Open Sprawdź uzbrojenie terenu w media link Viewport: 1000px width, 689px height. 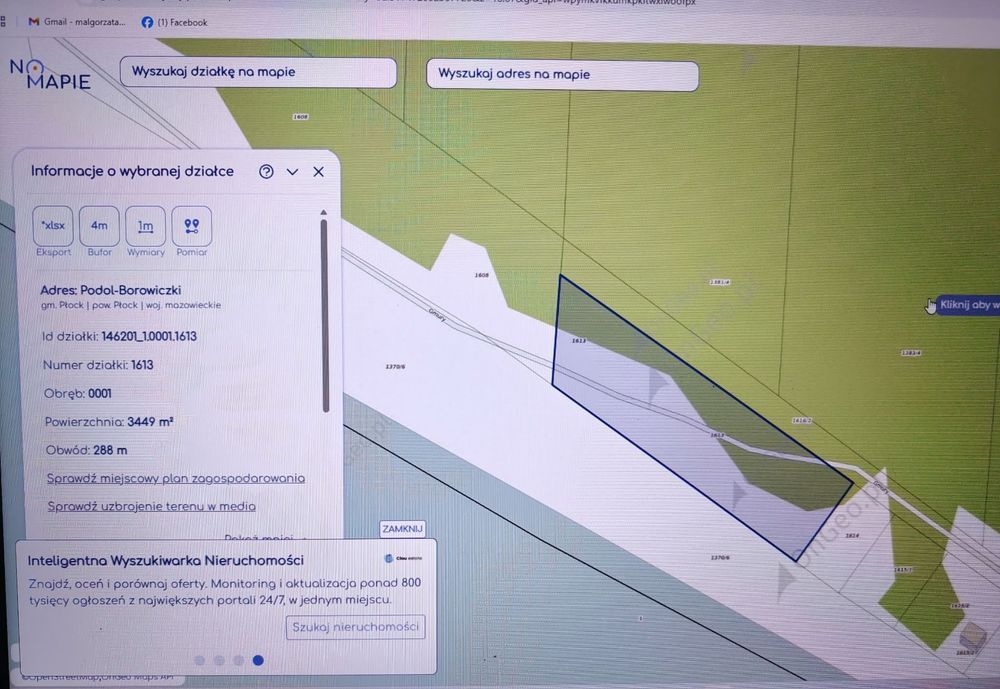tap(152, 506)
